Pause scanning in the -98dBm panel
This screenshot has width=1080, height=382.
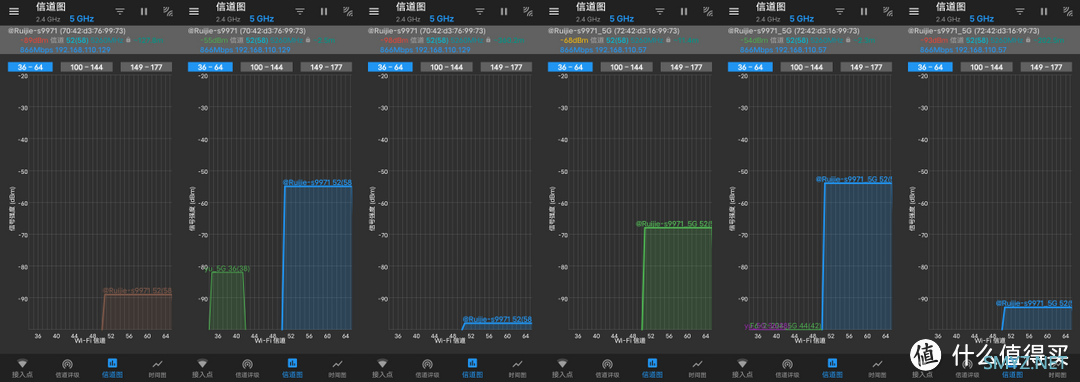[x=504, y=12]
